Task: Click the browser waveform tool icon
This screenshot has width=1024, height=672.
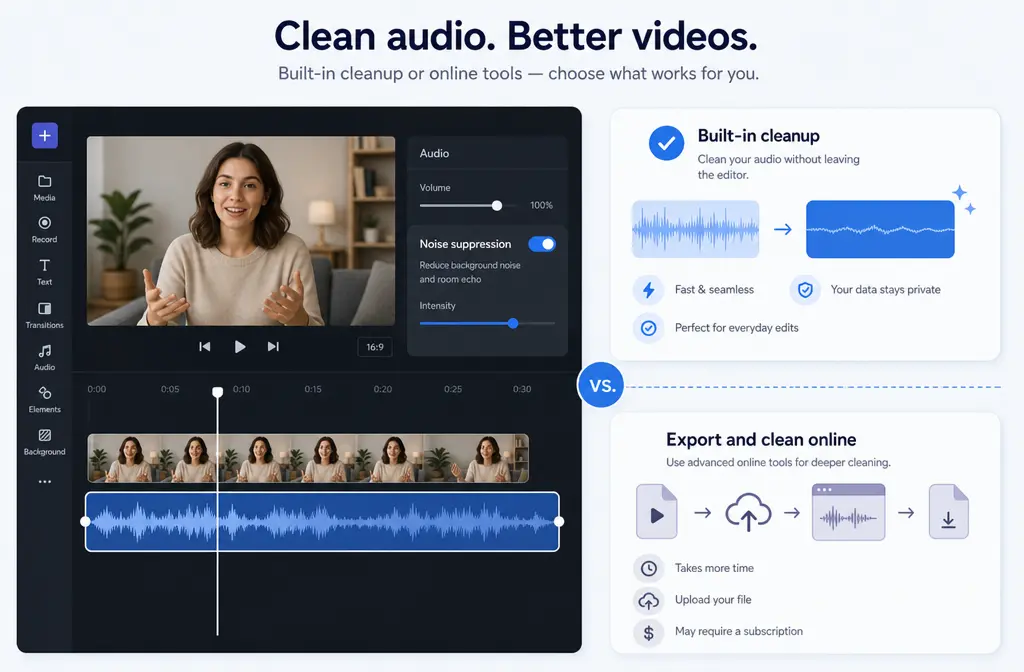Action: click(848, 512)
